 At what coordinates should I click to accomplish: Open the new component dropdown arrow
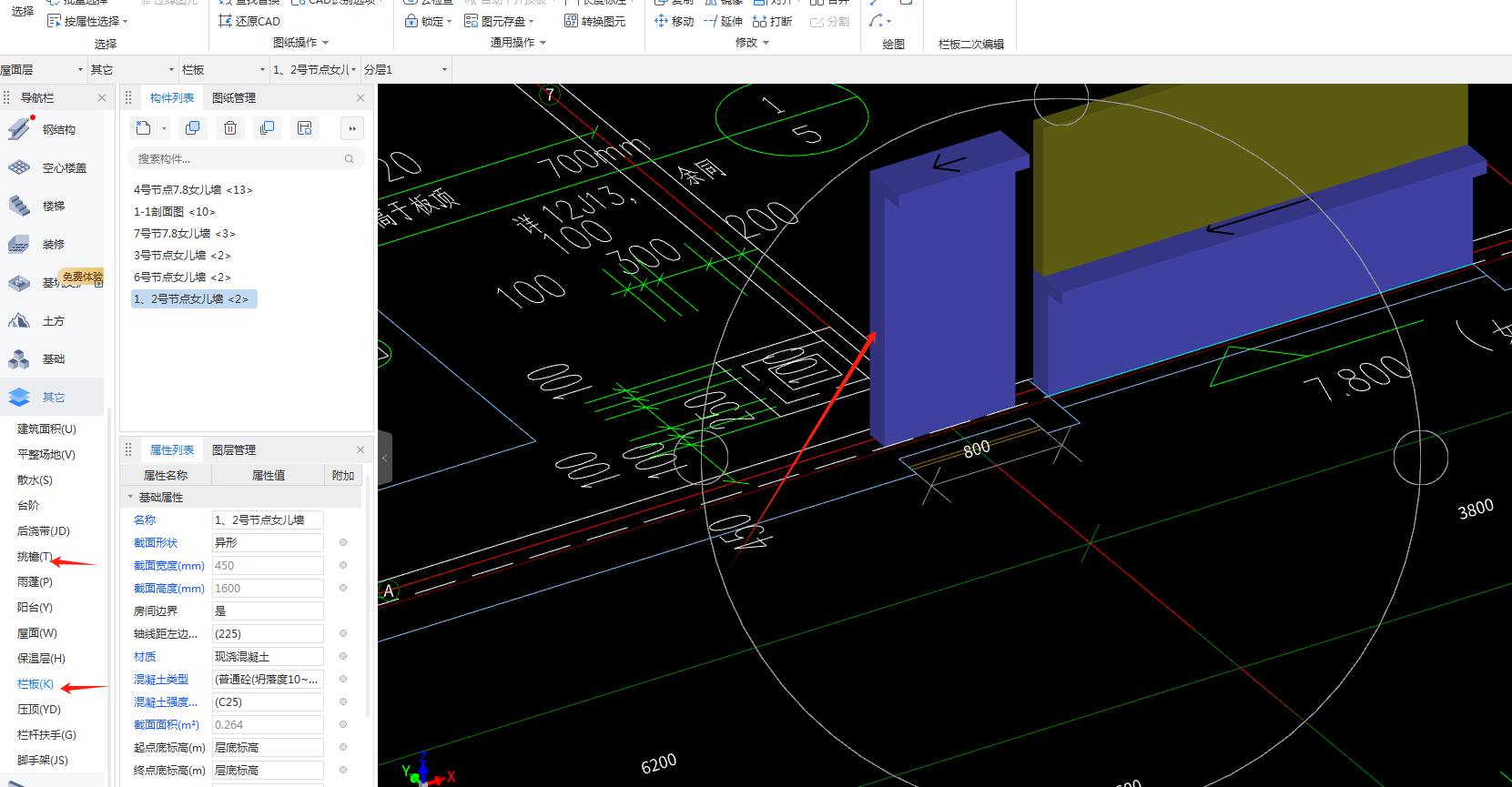coord(164,129)
